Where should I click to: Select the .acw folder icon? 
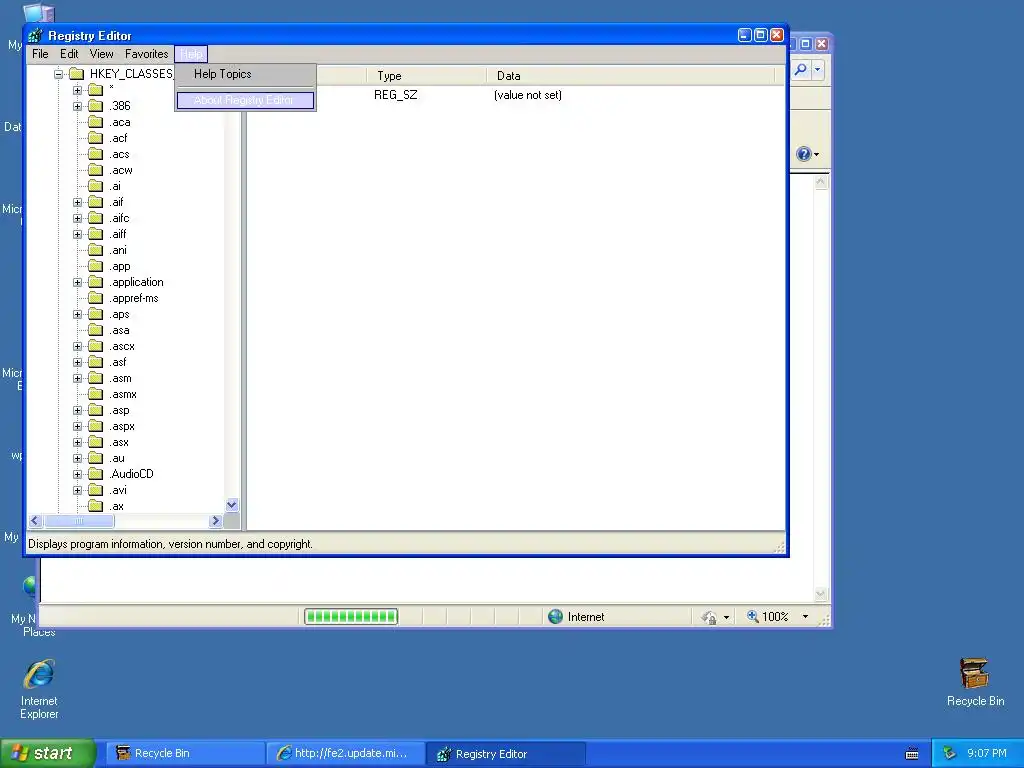coord(95,170)
